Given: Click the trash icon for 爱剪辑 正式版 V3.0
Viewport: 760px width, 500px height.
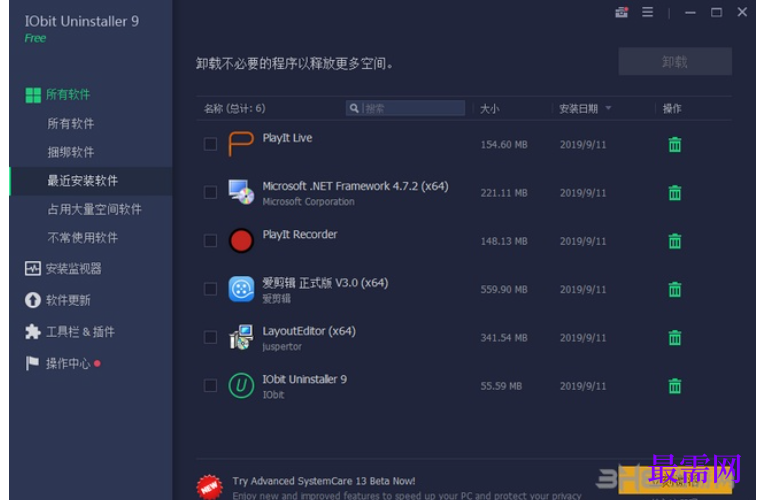Looking at the screenshot, I should click(x=675, y=289).
